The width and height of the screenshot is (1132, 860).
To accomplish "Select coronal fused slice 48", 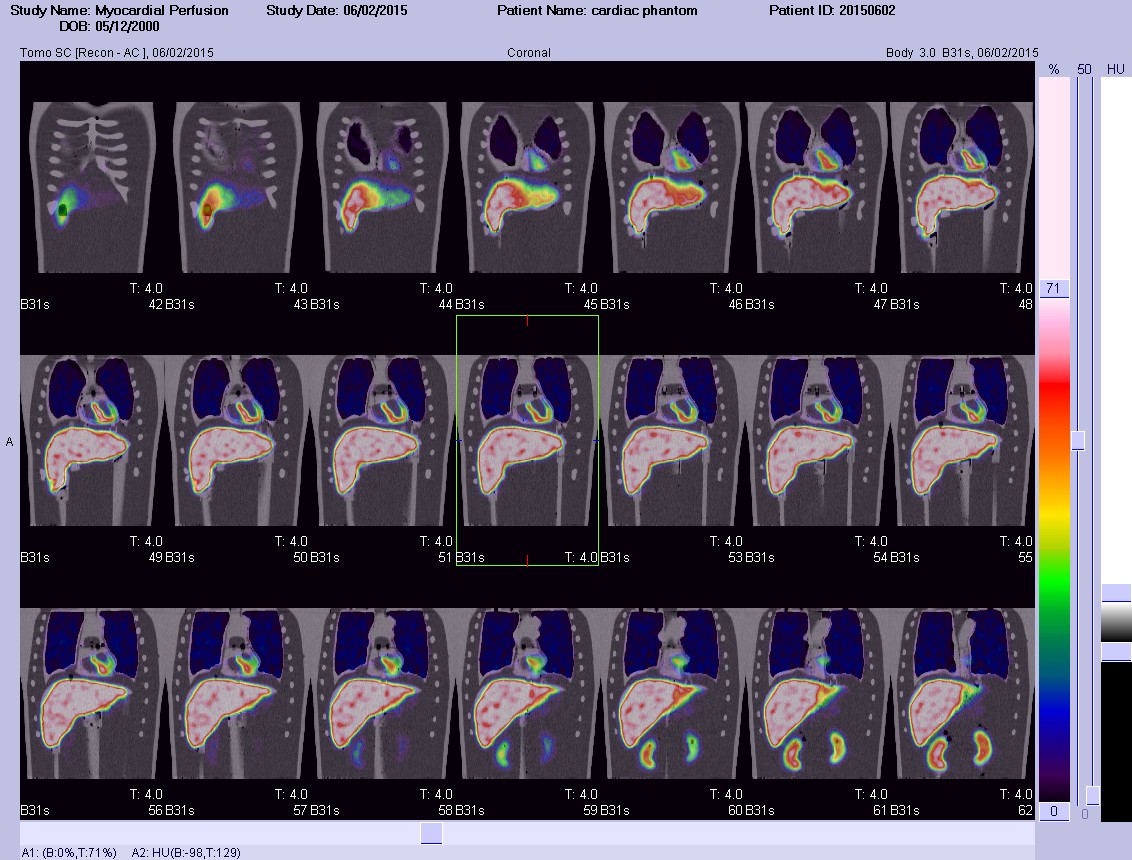I will coord(962,188).
